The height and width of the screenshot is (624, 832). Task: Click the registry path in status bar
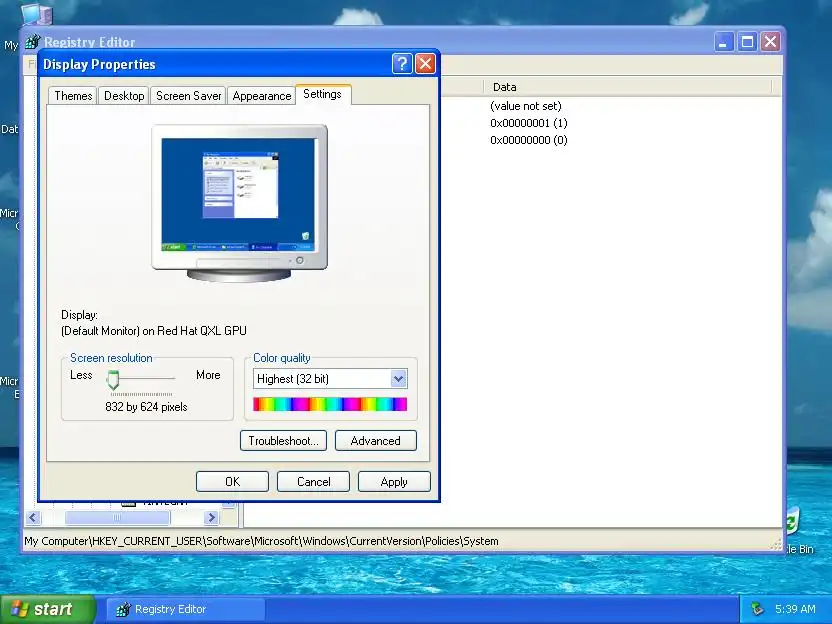(261, 541)
